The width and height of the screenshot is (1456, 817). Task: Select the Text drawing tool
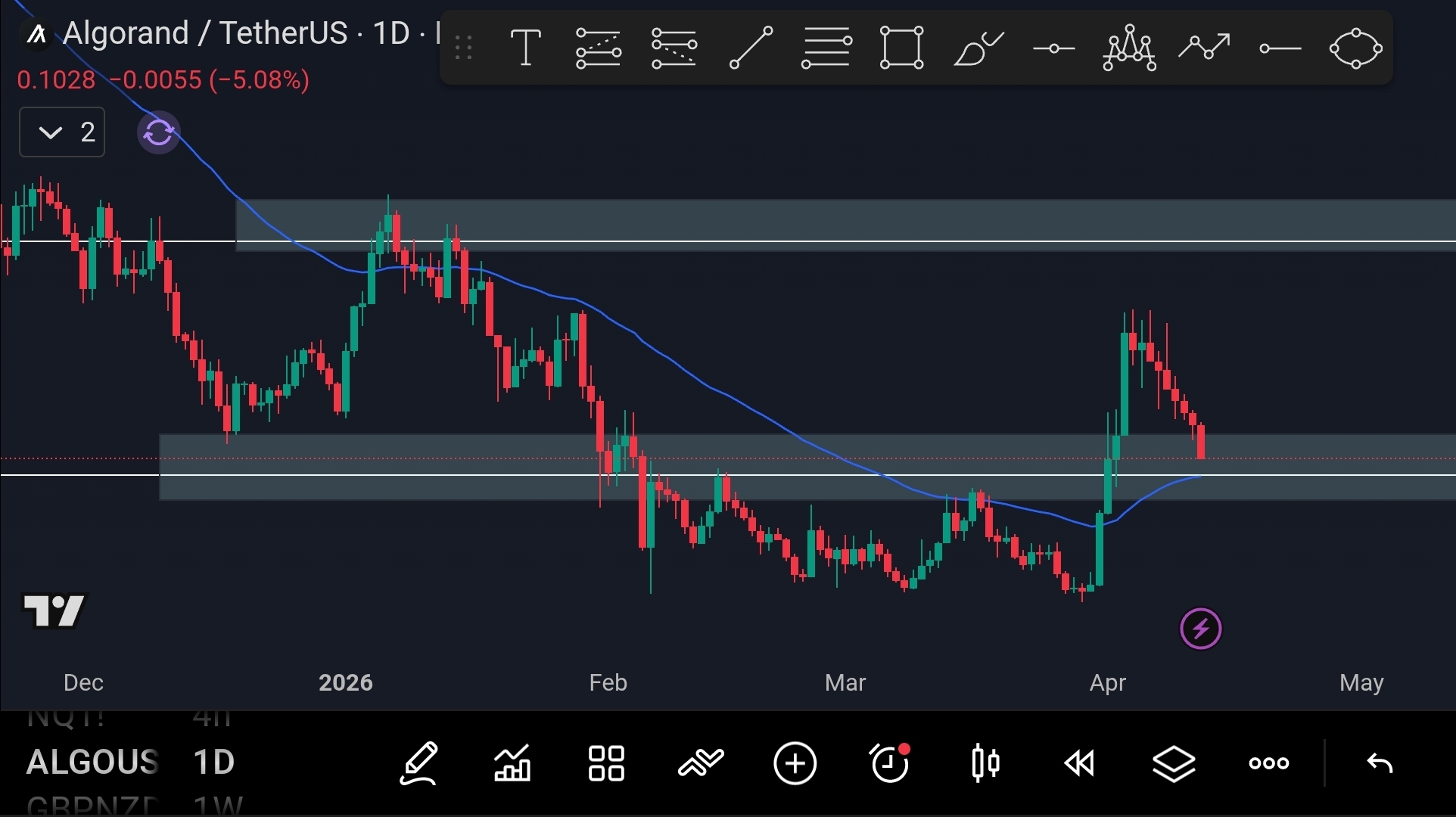pyautogui.click(x=525, y=48)
